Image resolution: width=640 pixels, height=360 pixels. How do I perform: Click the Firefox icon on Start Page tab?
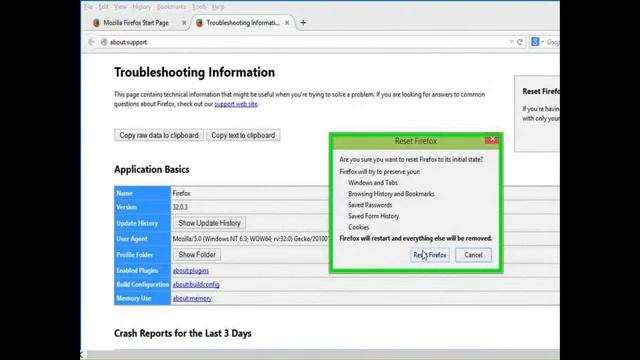[x=96, y=23]
